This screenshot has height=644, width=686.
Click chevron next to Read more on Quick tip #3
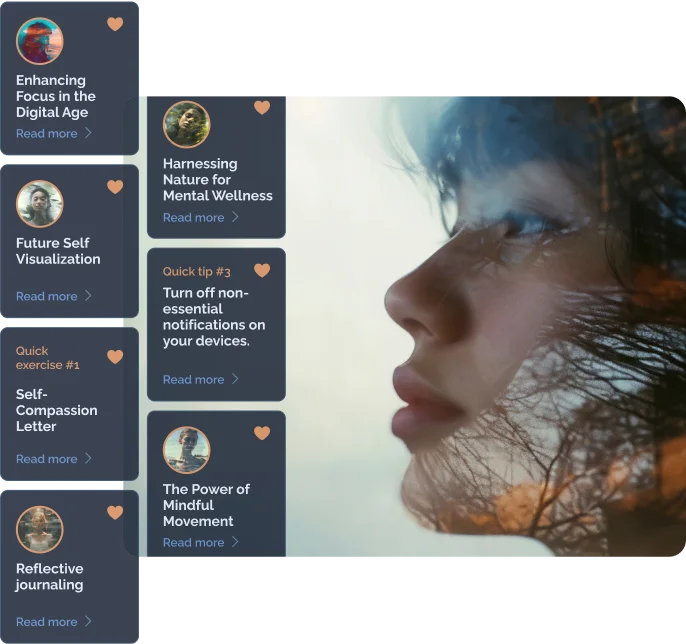click(x=235, y=379)
